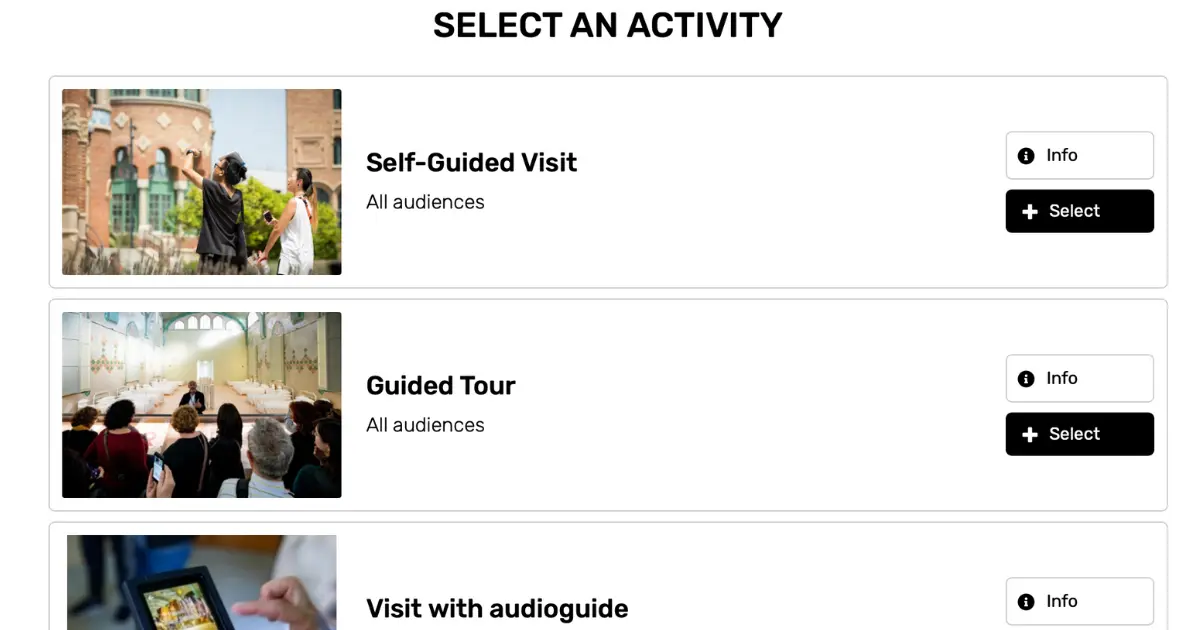Open Info for the Guided Tour
The image size is (1200, 630).
pos(1080,379)
